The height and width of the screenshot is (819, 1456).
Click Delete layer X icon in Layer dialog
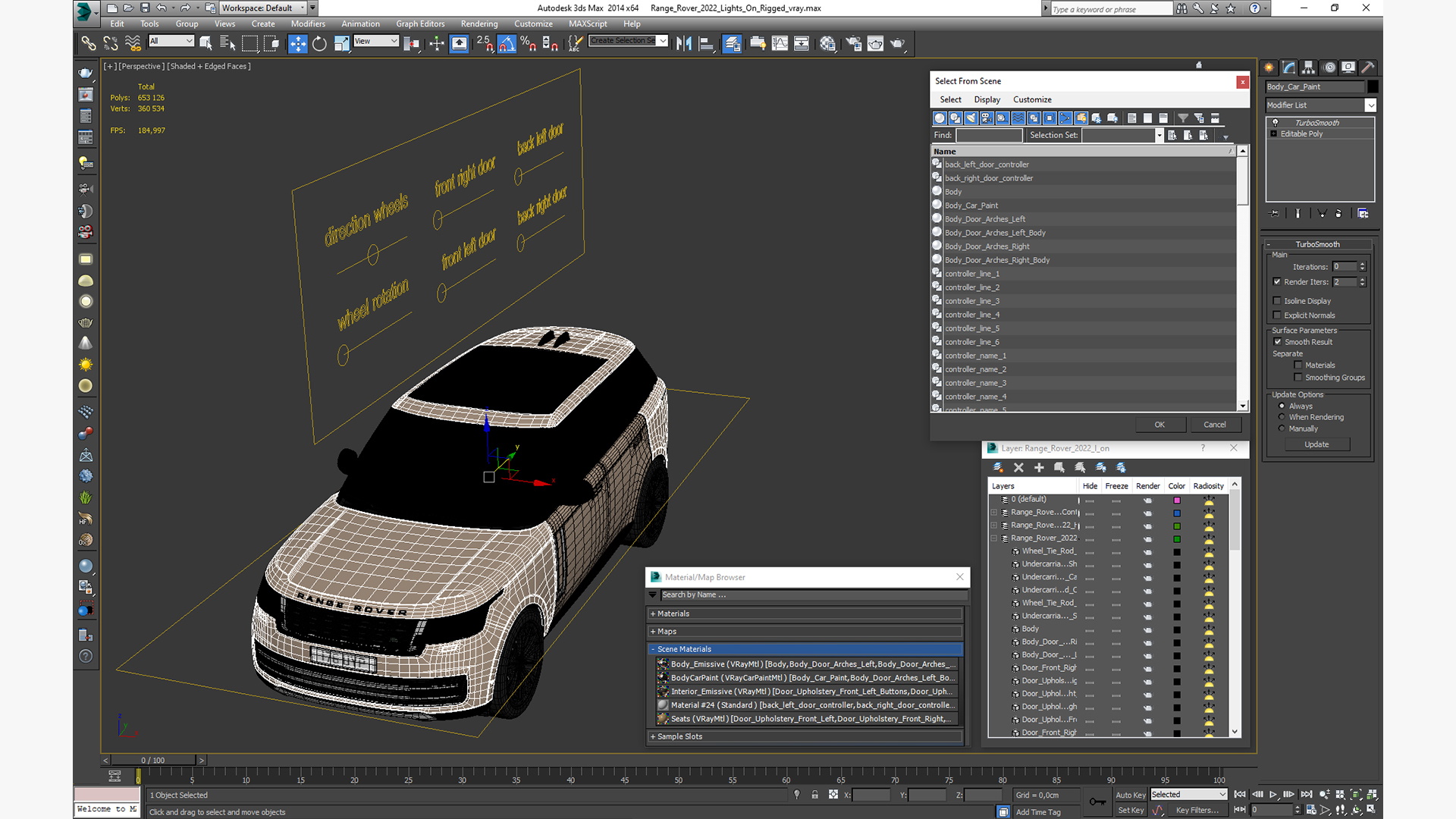pyautogui.click(x=1018, y=468)
